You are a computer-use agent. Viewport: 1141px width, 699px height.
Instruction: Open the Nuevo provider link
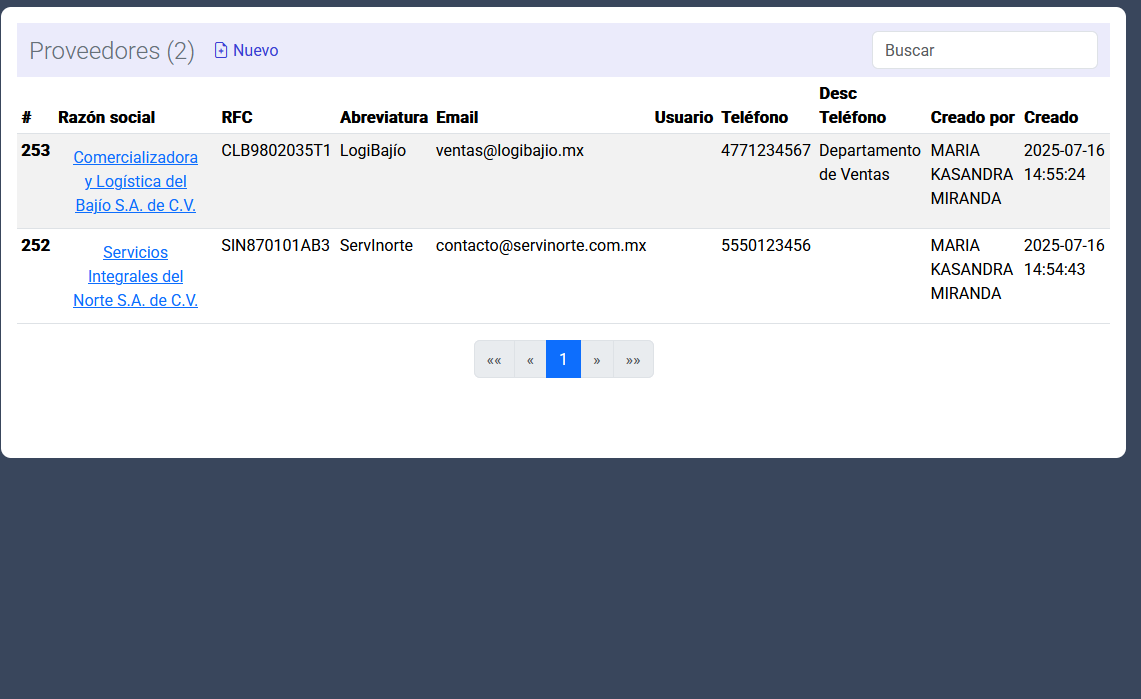pos(255,50)
